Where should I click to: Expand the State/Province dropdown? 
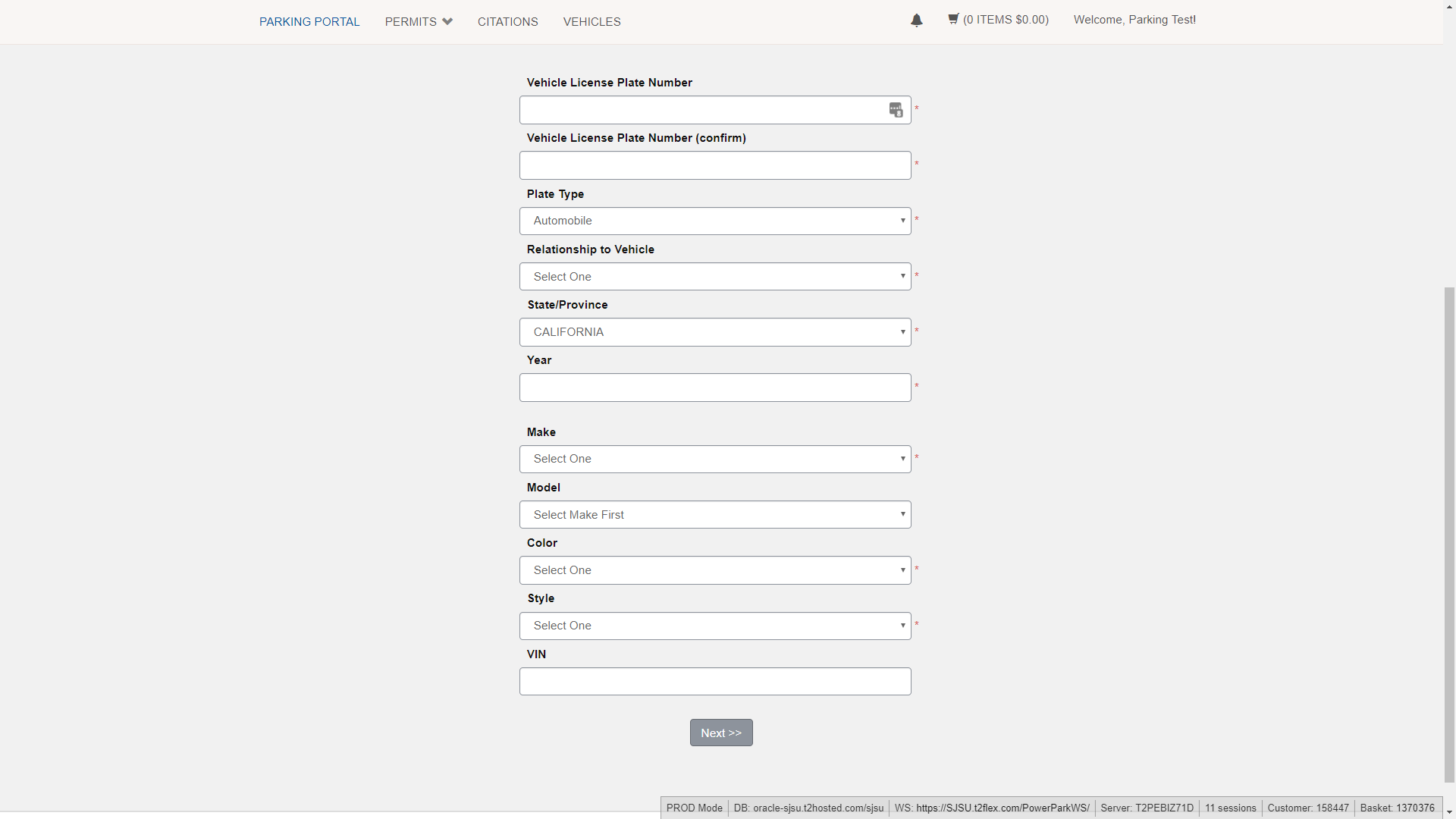click(x=714, y=332)
